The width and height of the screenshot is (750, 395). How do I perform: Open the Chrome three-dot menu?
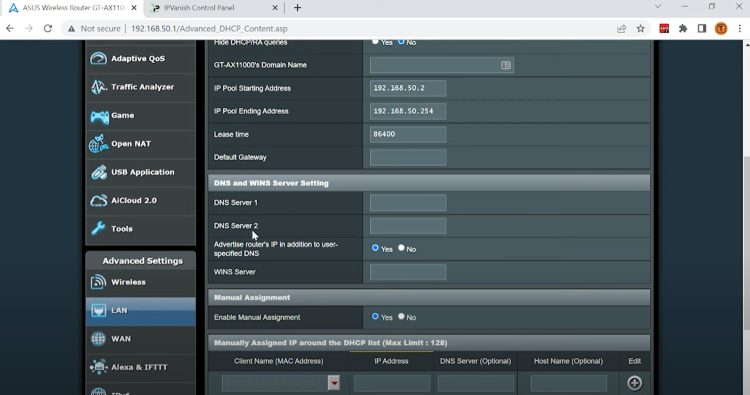(739, 29)
